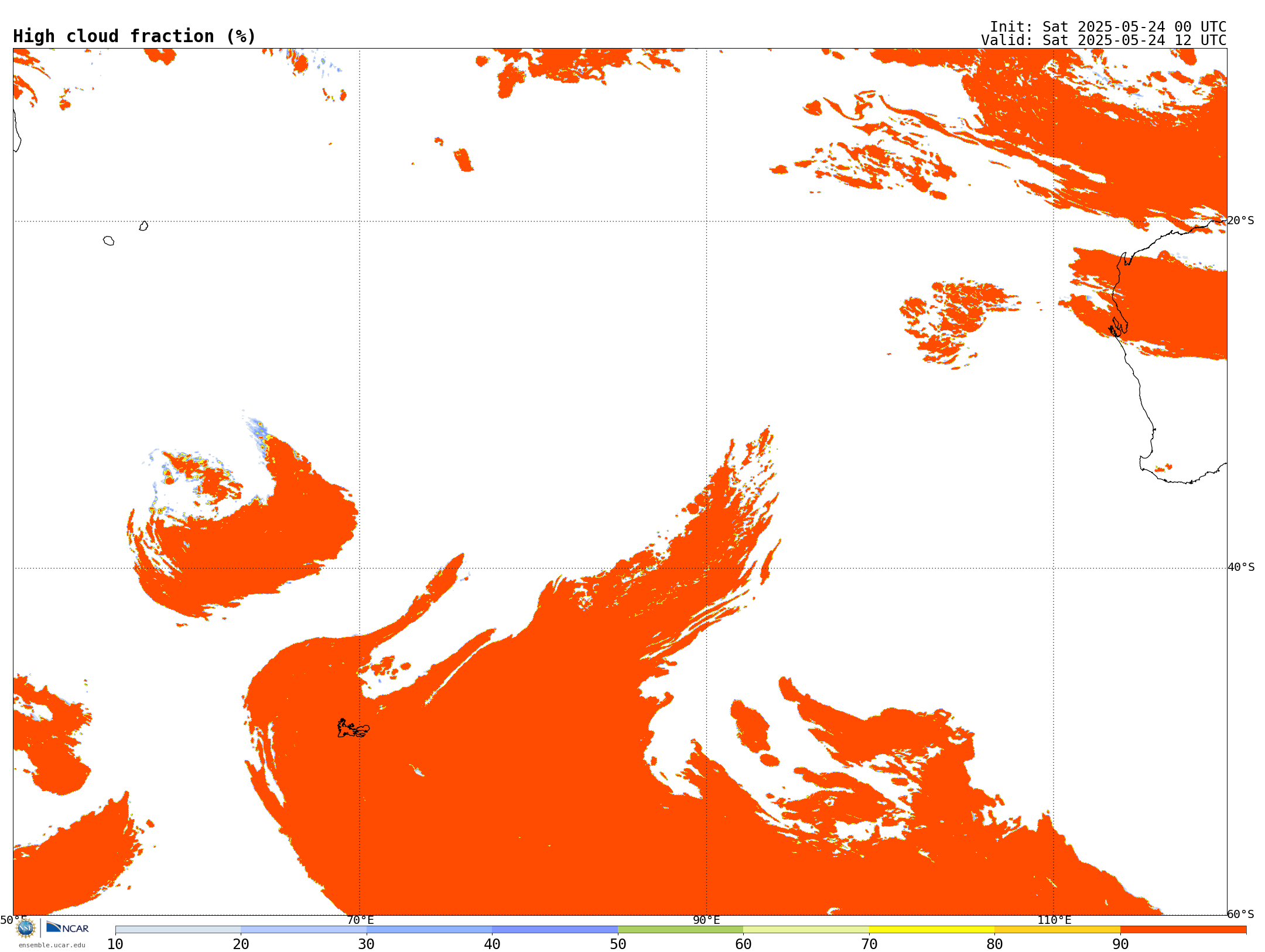Click the Kerguelen Islands outline near 70°E
Image resolution: width=1265 pixels, height=952 pixels.
pos(353,728)
